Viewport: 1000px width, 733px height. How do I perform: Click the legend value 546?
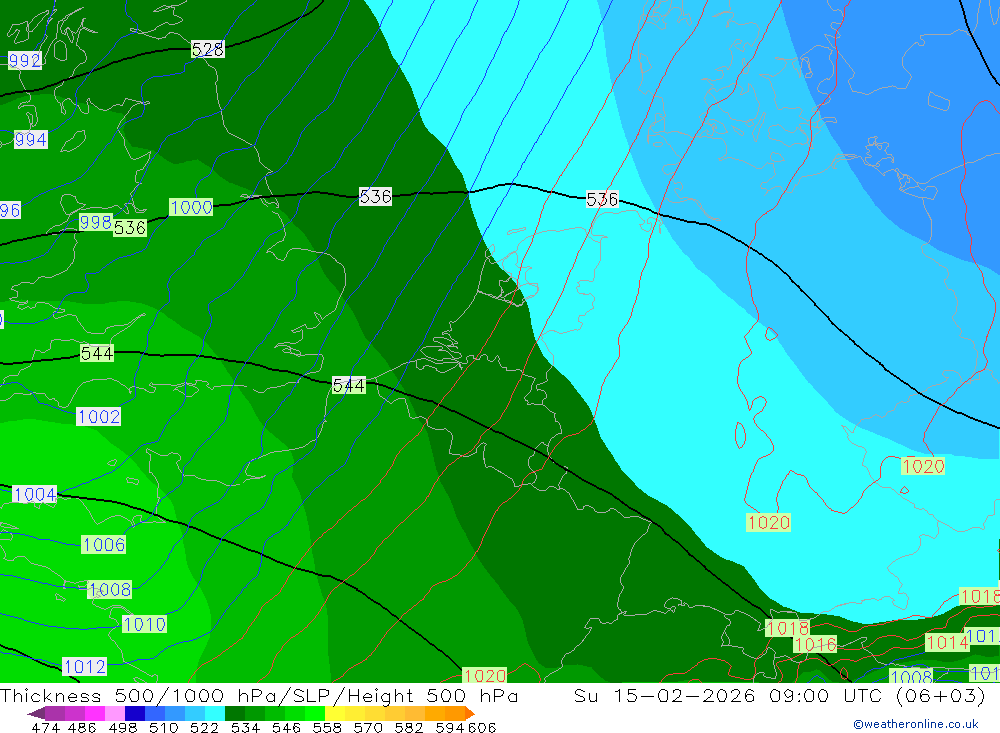click(x=286, y=727)
